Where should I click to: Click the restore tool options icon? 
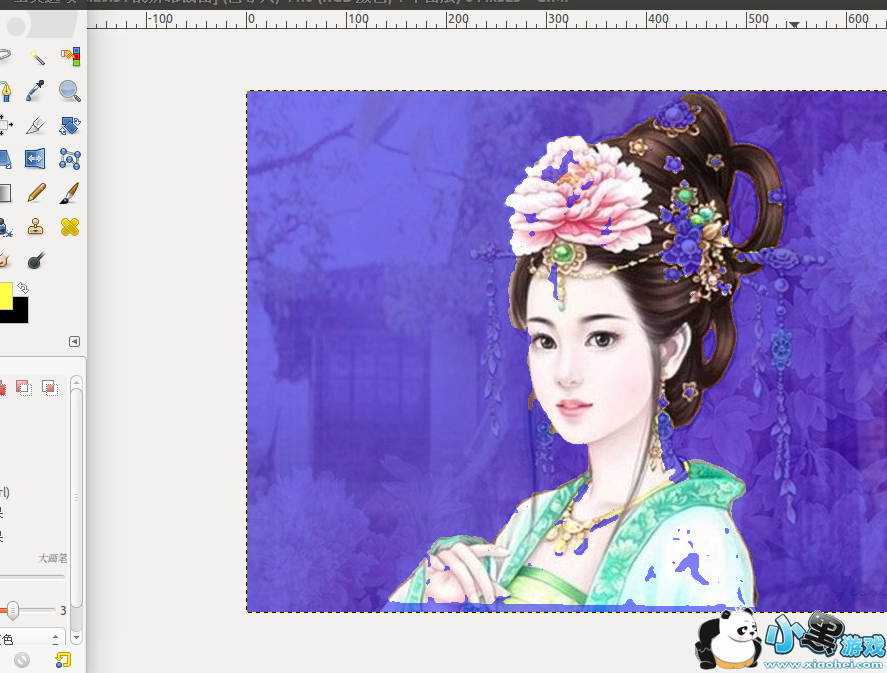click(63, 660)
